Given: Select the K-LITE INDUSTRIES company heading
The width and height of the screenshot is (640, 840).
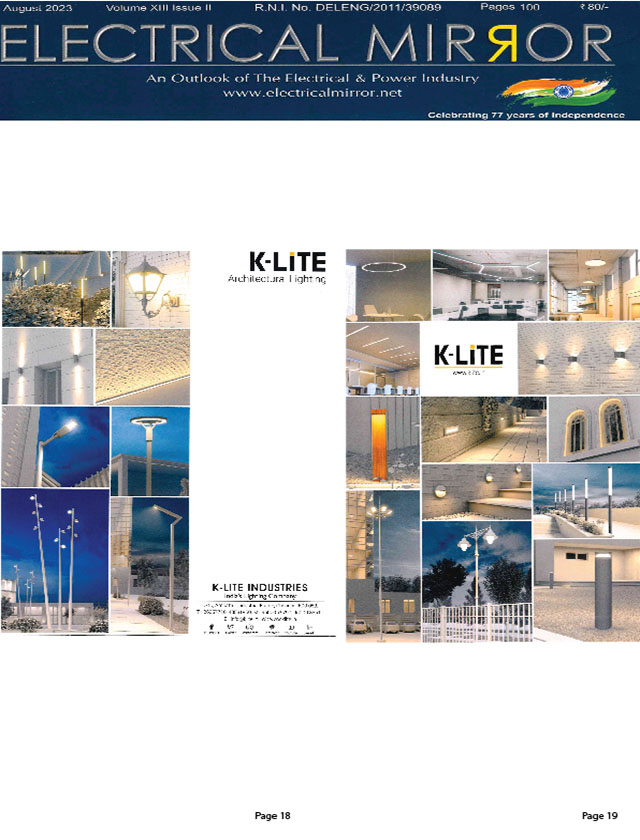Looking at the screenshot, I should (x=260, y=587).
